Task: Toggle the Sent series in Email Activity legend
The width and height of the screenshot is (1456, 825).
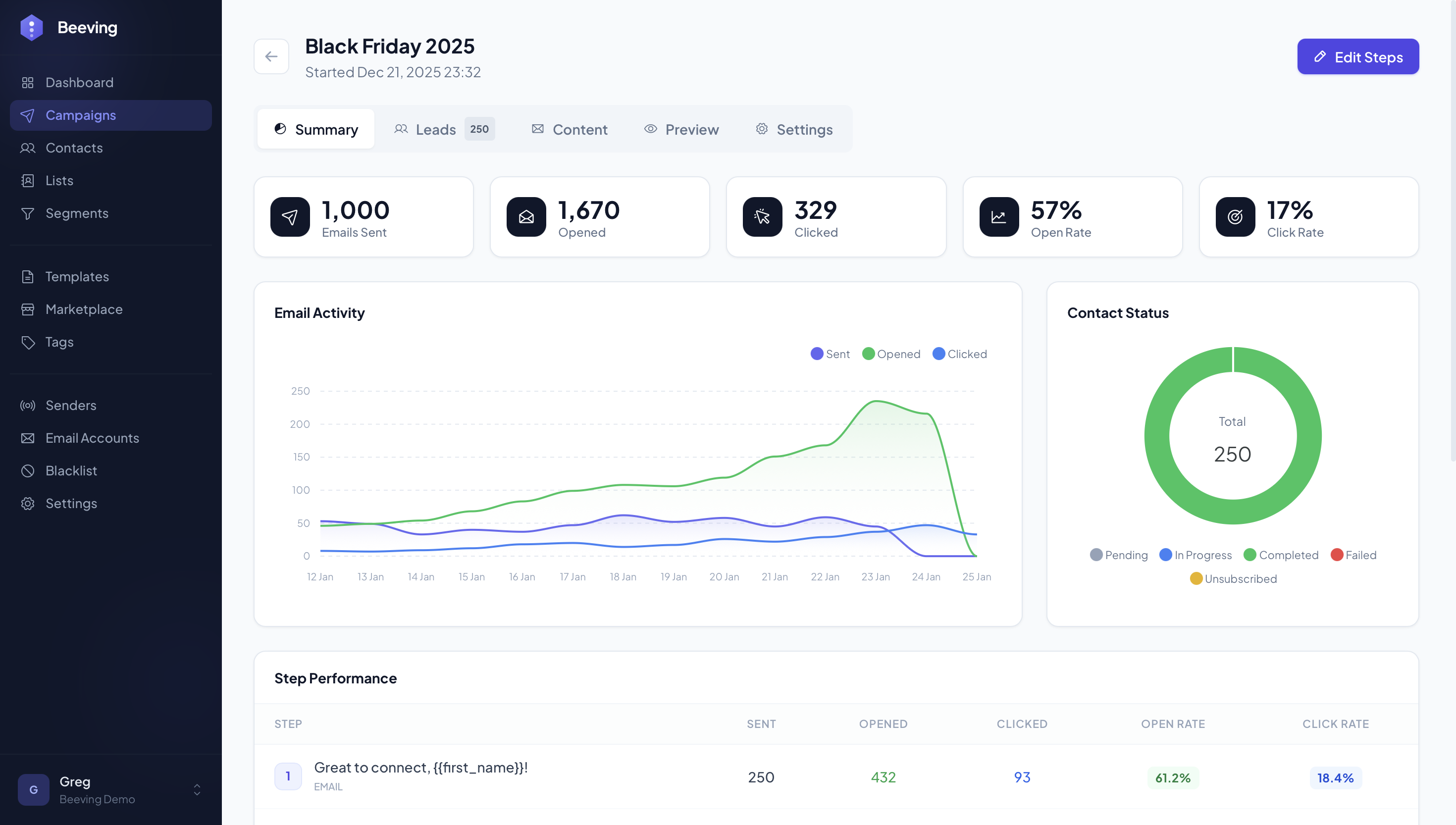Action: [x=830, y=354]
